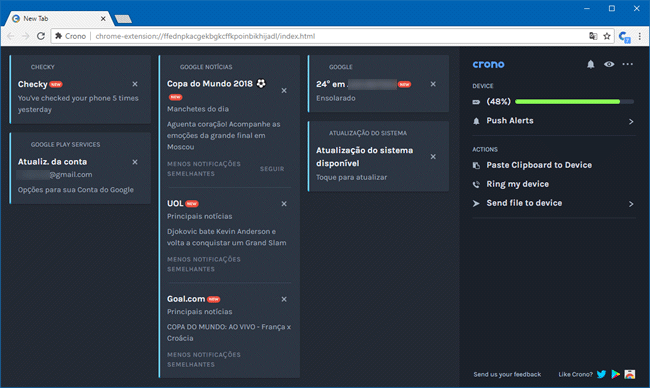Reload the page with the refresh icon

click(x=41, y=36)
